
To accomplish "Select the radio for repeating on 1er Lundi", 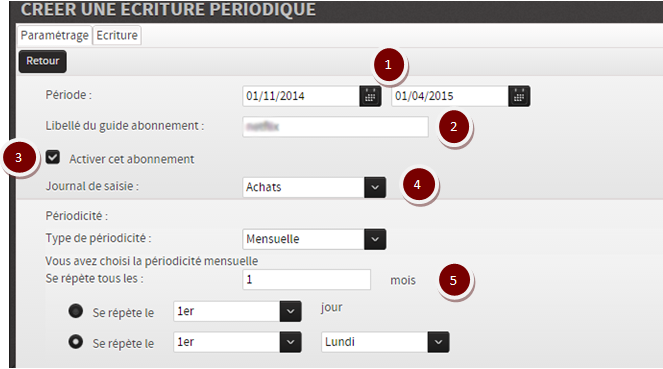I will 76,342.
